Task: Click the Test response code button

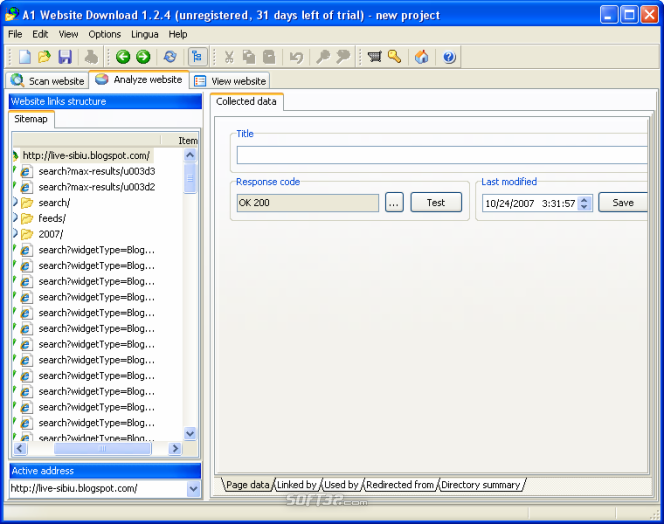Action: 436,202
